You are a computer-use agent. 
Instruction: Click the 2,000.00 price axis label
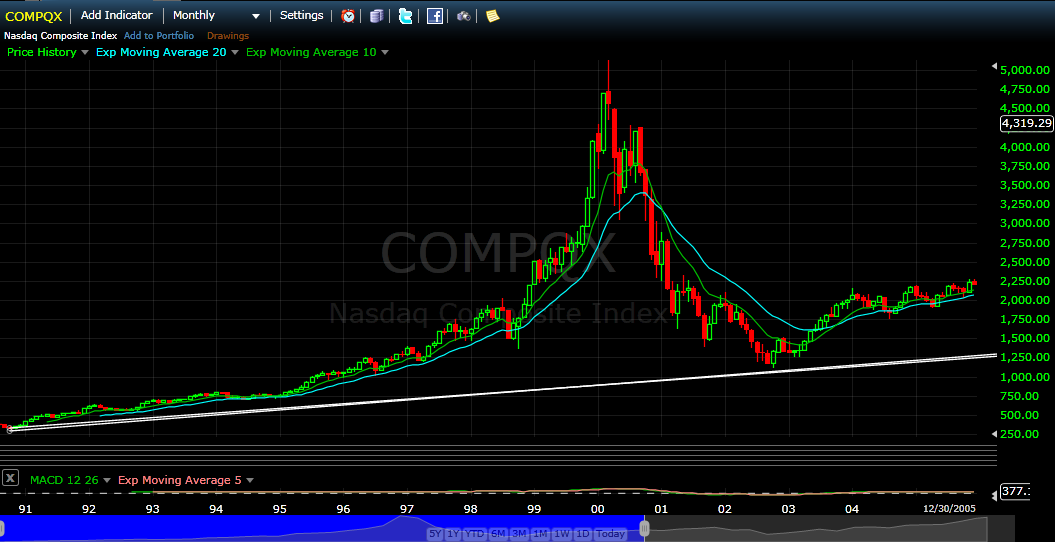click(1025, 300)
